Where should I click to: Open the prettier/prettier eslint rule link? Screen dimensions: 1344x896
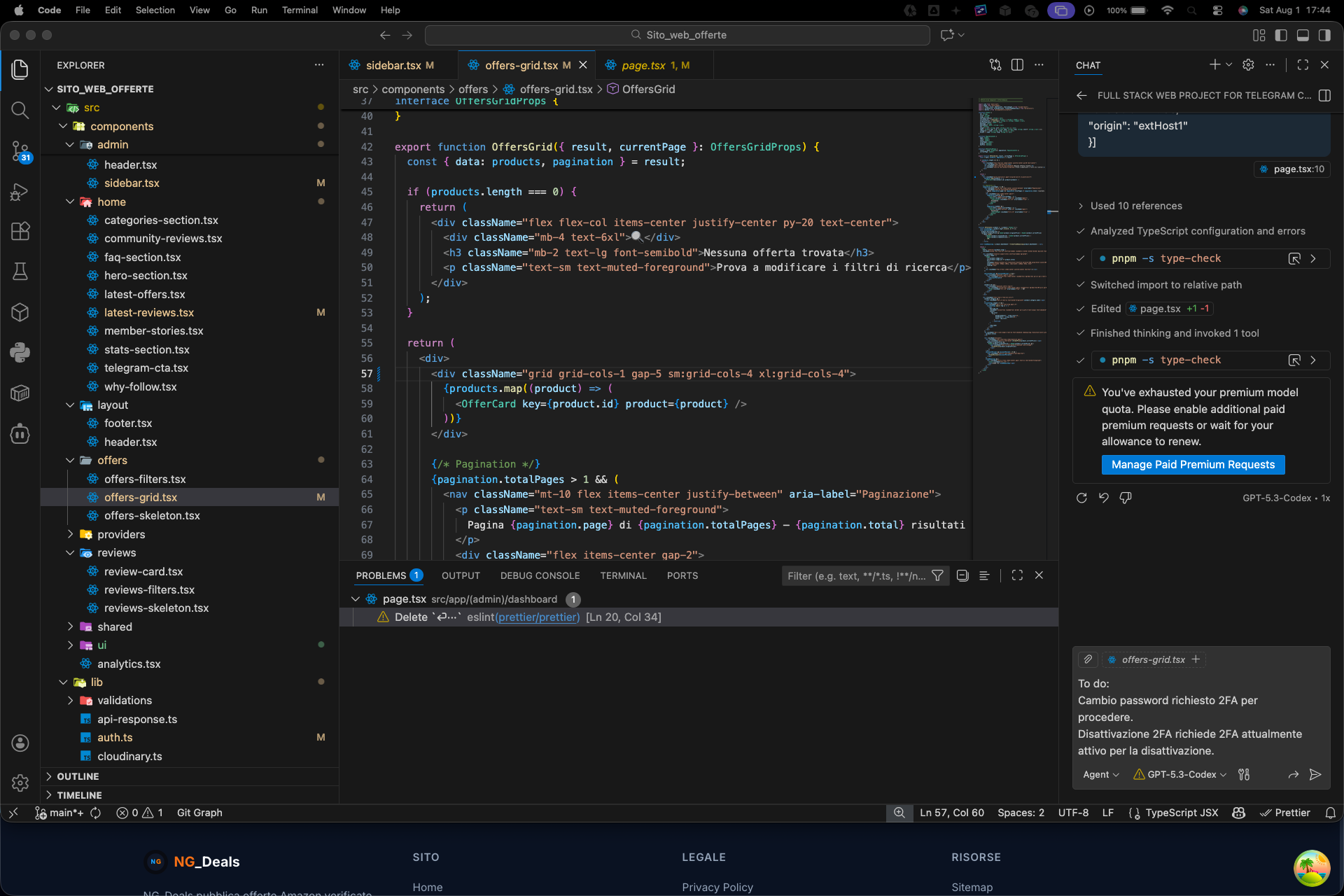pyautogui.click(x=538, y=617)
